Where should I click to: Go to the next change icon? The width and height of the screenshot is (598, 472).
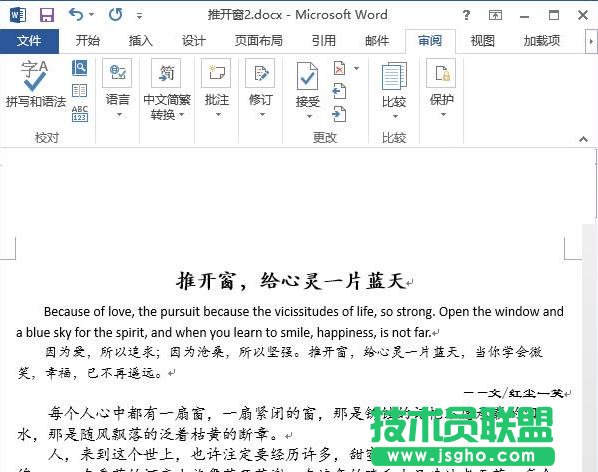(339, 114)
